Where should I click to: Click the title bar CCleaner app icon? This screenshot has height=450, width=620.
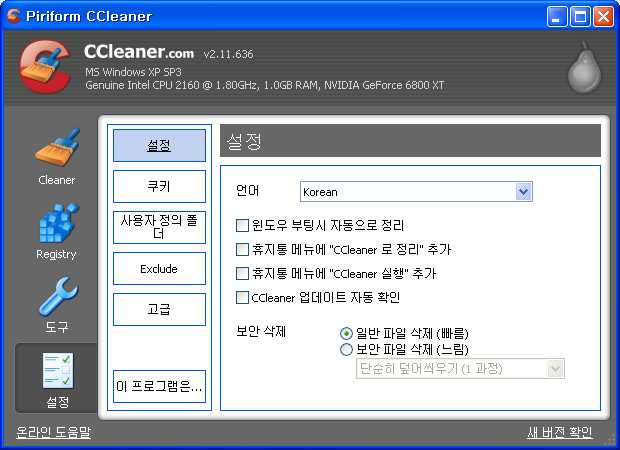pyautogui.click(x=14, y=16)
